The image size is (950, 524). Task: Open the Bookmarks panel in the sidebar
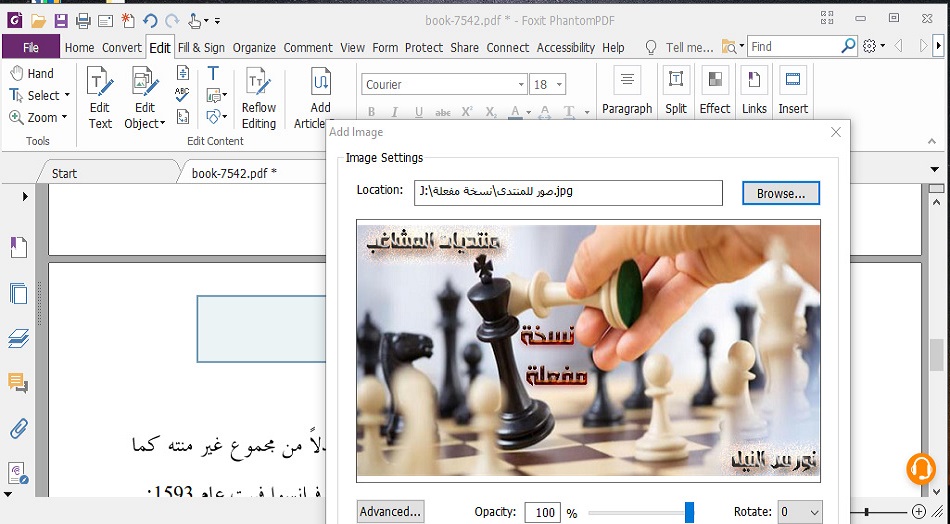pyautogui.click(x=18, y=246)
